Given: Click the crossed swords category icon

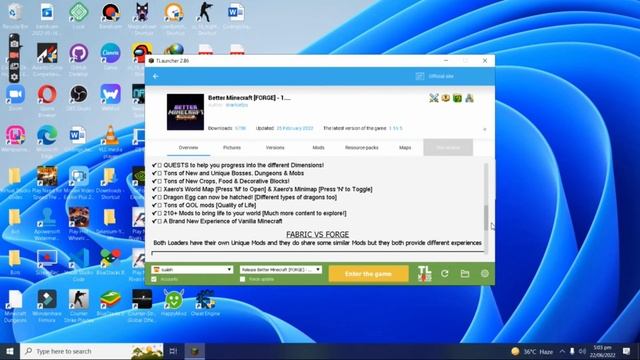Looking at the screenshot, I should point(433,98).
